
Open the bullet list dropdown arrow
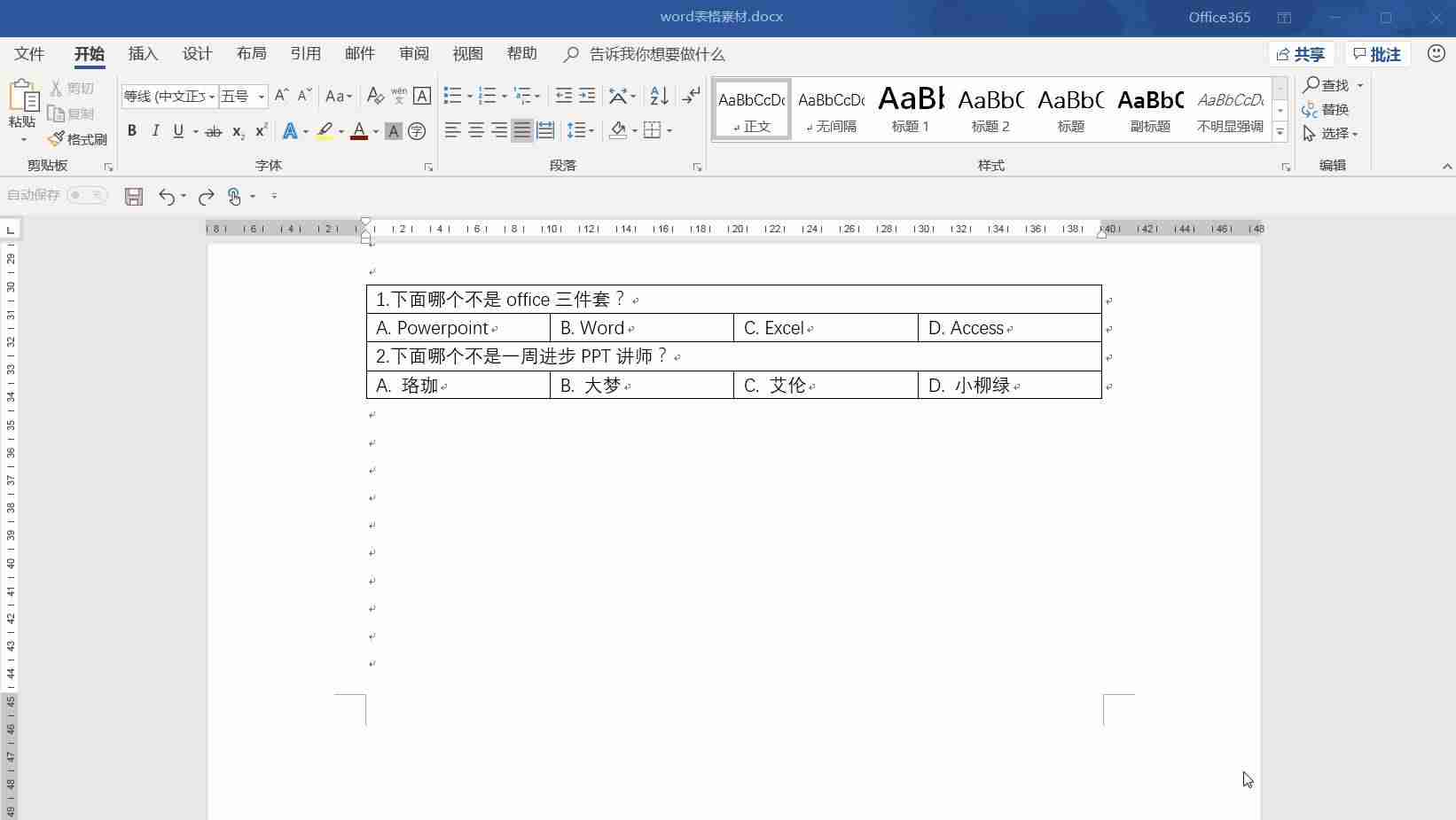pos(469,96)
